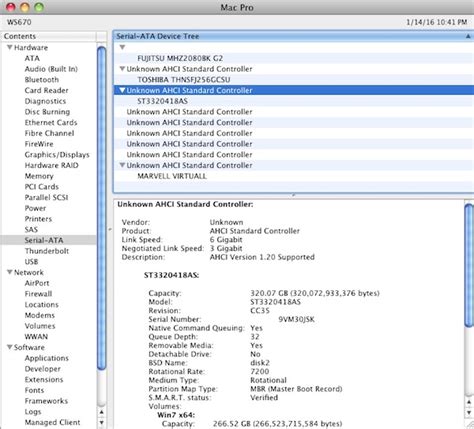Select Fonts under Software
The height and width of the screenshot is (429, 474).
pyautogui.click(x=34, y=390)
